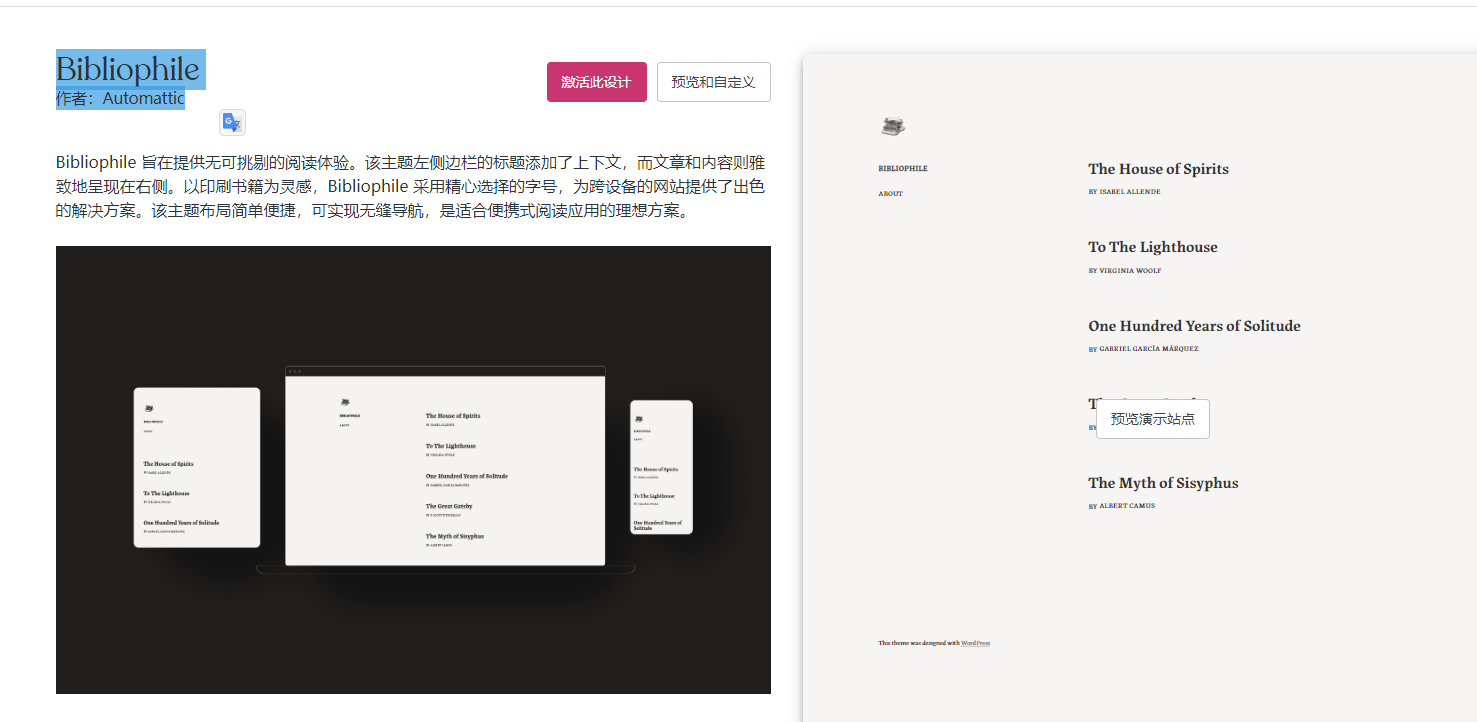Click BY ALBERT CAMUS byline
Image resolution: width=1477 pixels, height=722 pixels.
[1121, 506]
